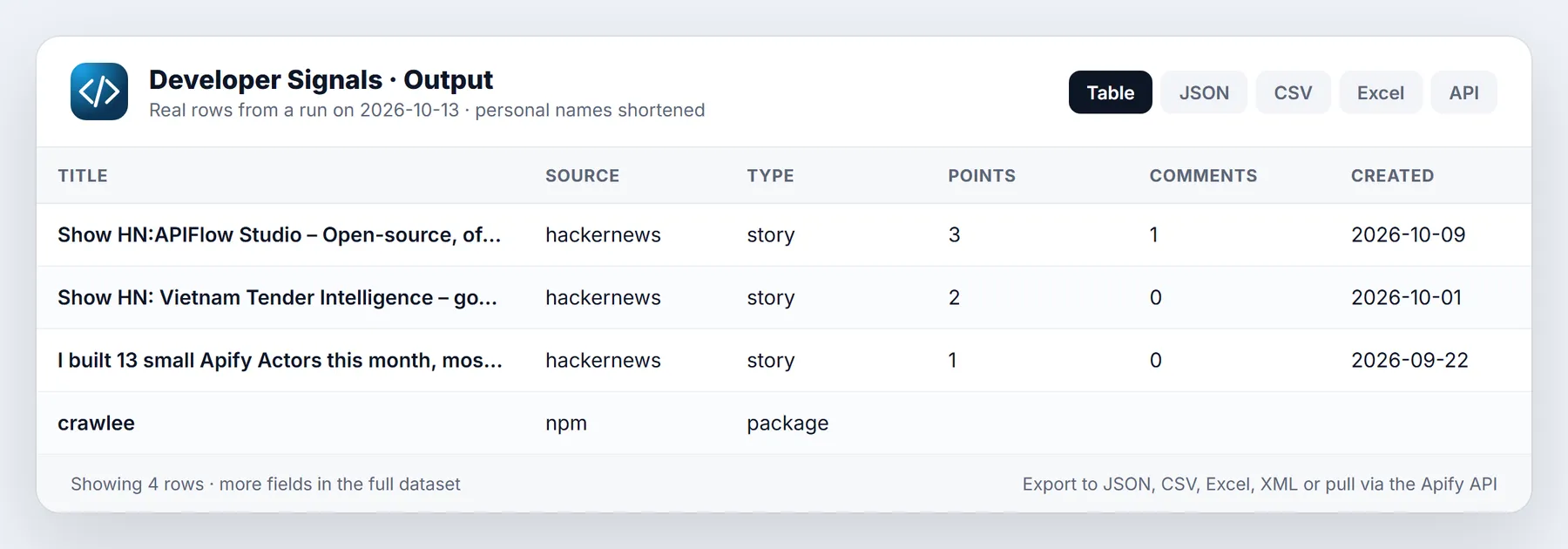This screenshot has width=1568, height=549.
Task: Click hackernews in the Apify Actors row
Action: pos(603,361)
